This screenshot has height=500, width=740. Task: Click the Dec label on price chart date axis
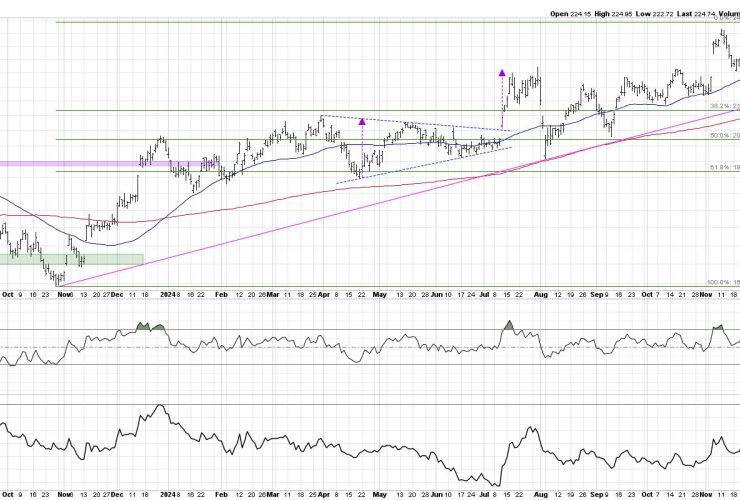coord(117,295)
